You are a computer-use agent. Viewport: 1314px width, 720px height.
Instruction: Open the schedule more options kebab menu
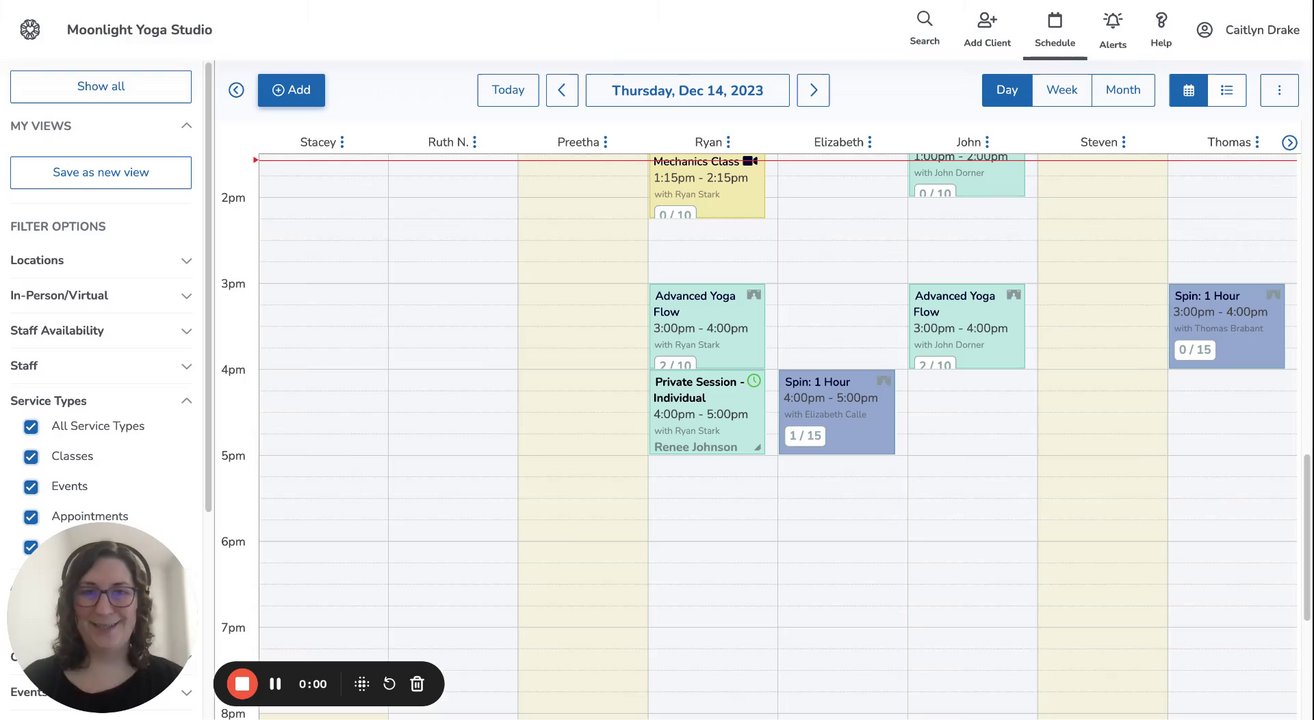point(1279,90)
